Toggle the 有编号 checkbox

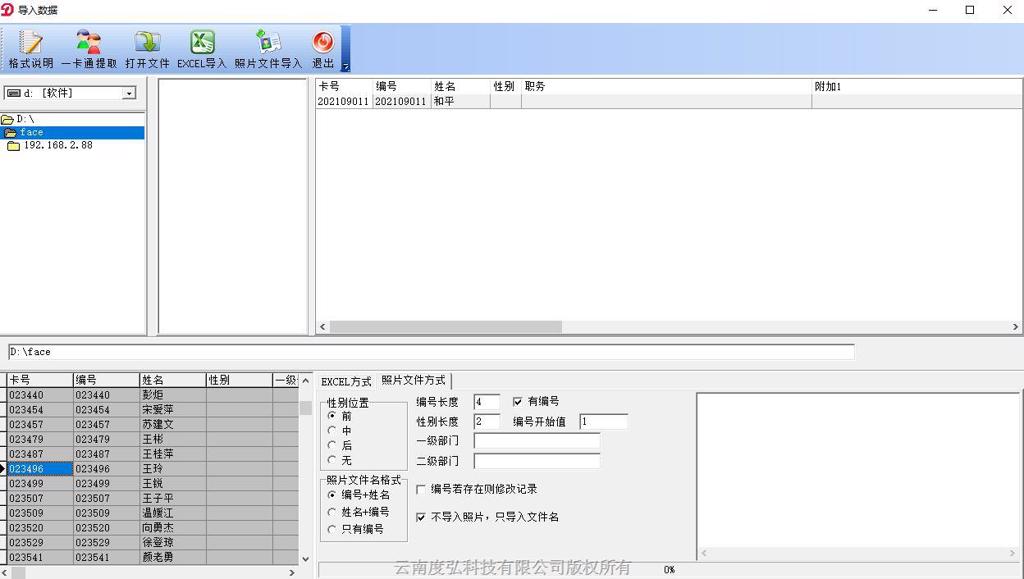518,402
